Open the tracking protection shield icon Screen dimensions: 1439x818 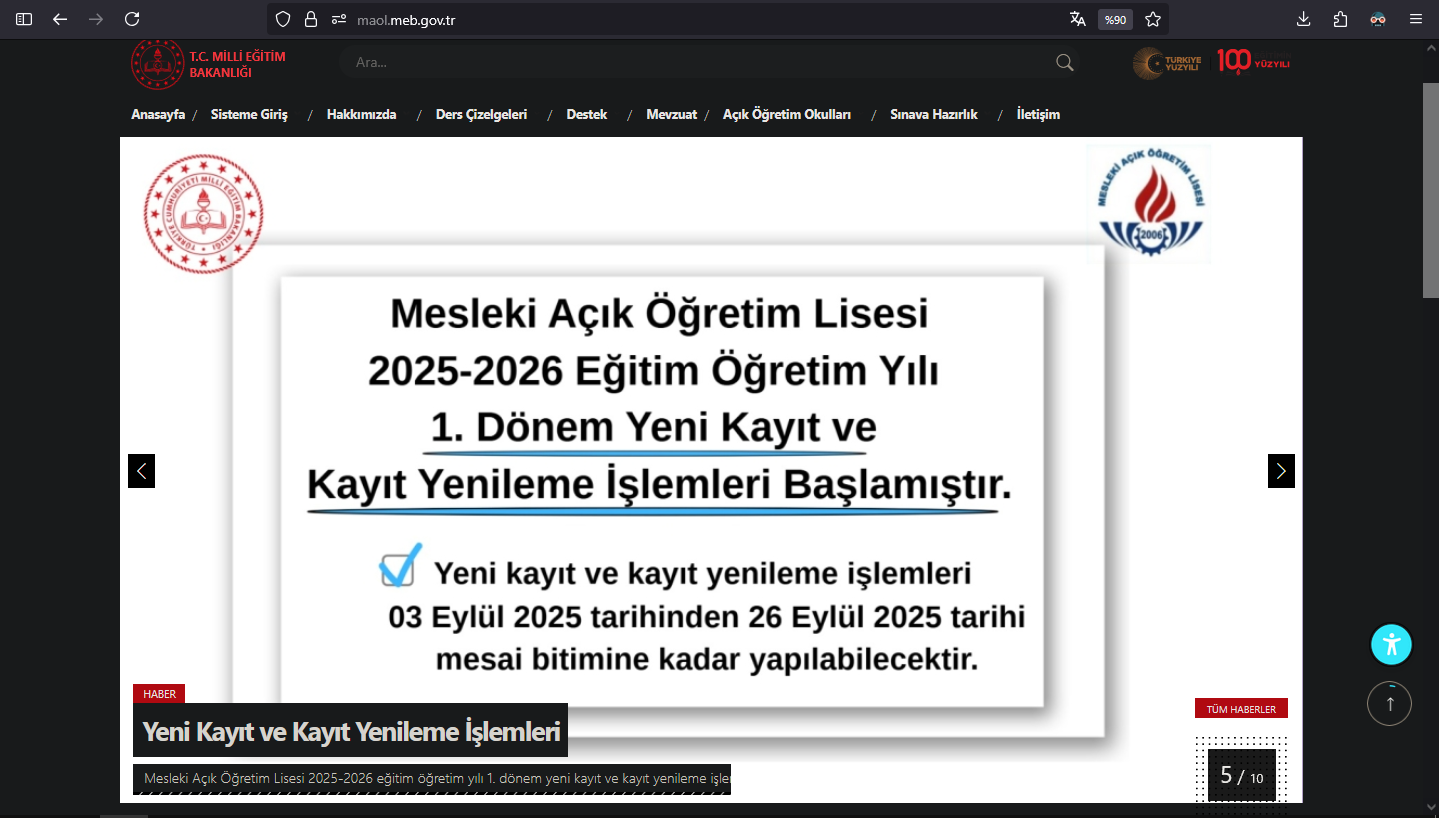click(x=283, y=19)
